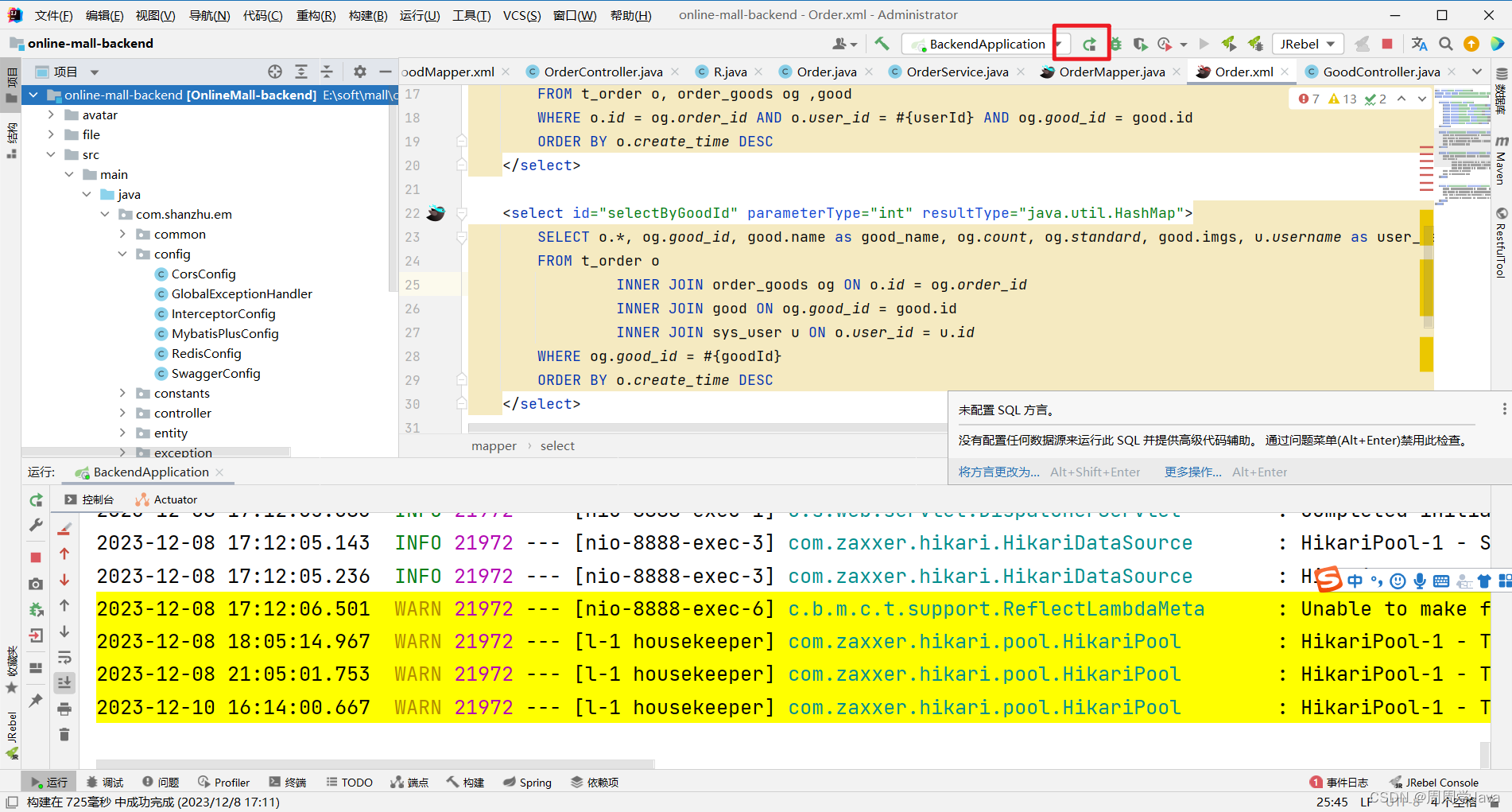Expand the controller package
This screenshot has height=812, width=1512.
(122, 413)
